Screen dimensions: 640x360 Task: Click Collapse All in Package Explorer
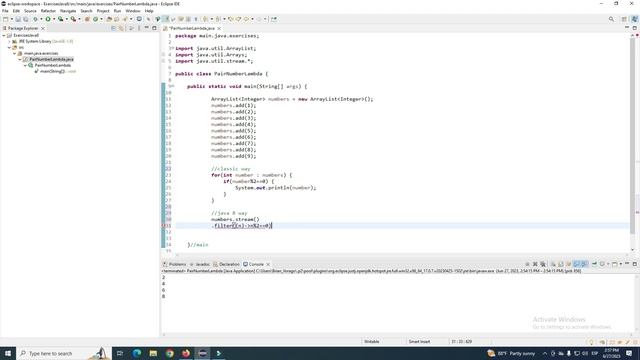tap(113, 28)
